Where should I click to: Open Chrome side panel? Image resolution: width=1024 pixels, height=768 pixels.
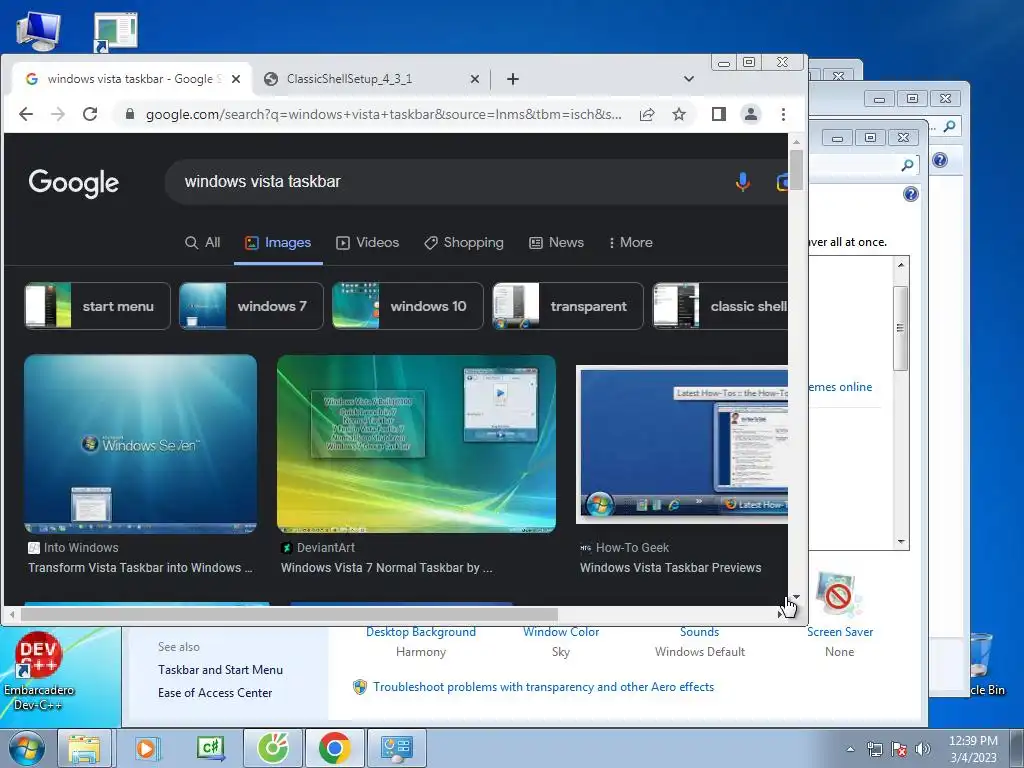718,114
